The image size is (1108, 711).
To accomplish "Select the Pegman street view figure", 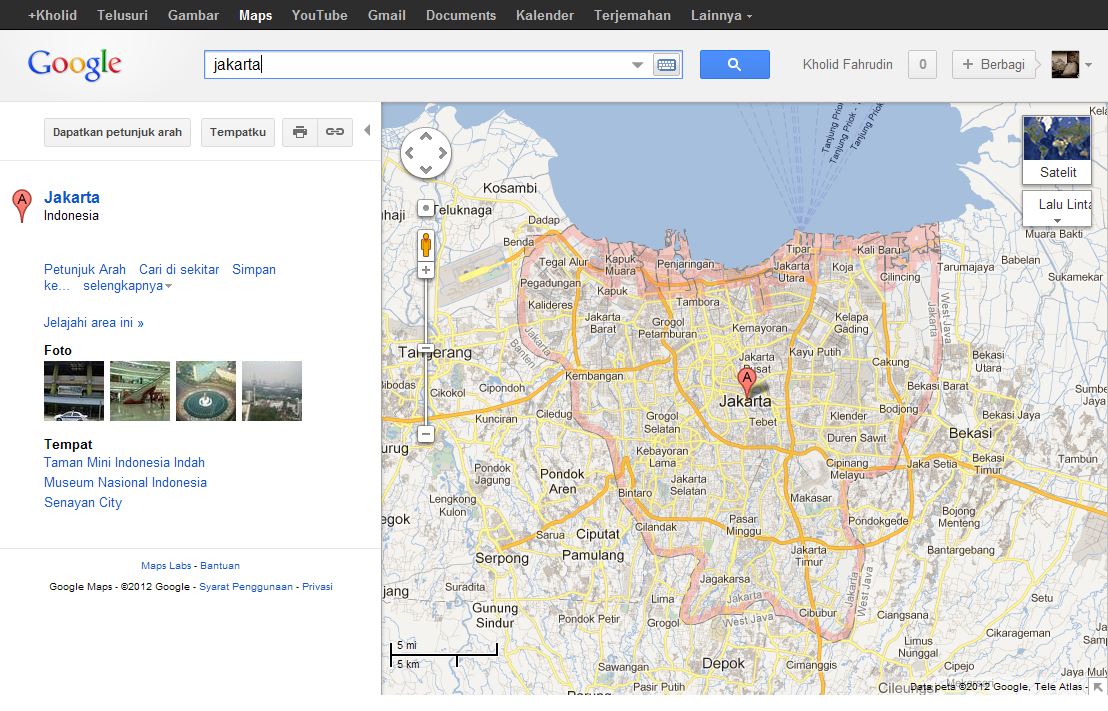I will click(x=426, y=243).
